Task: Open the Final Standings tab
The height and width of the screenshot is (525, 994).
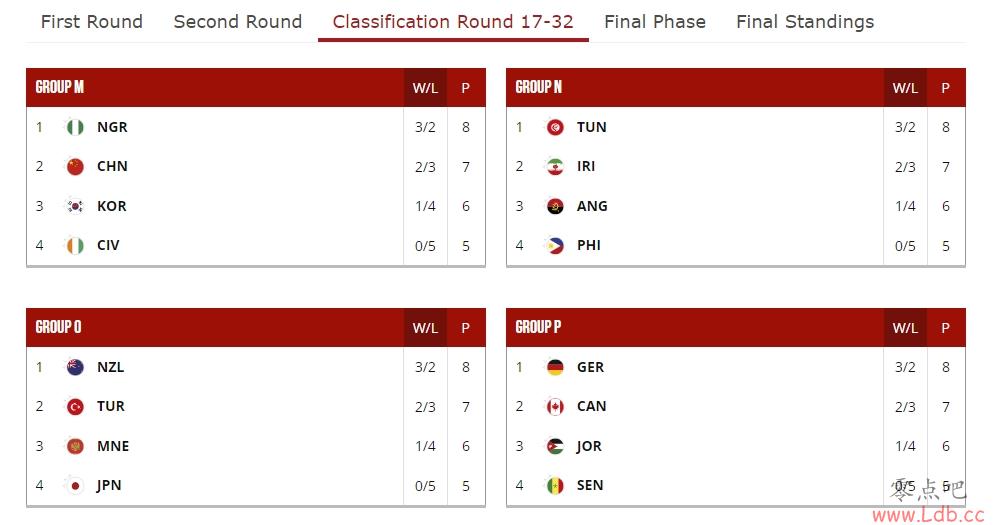Action: pos(805,22)
